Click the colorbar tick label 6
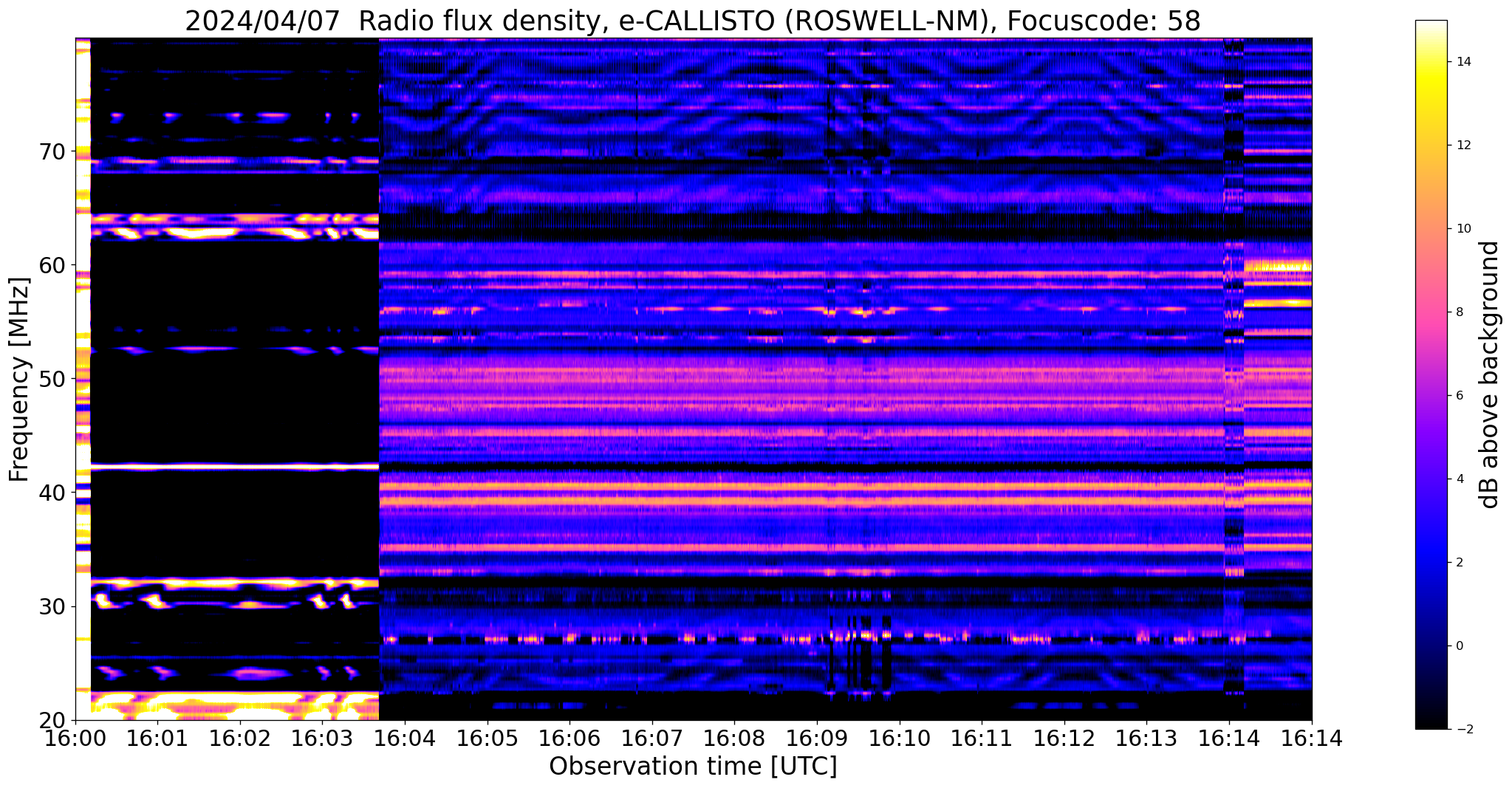Image resolution: width=1512 pixels, height=788 pixels. [x=1459, y=396]
